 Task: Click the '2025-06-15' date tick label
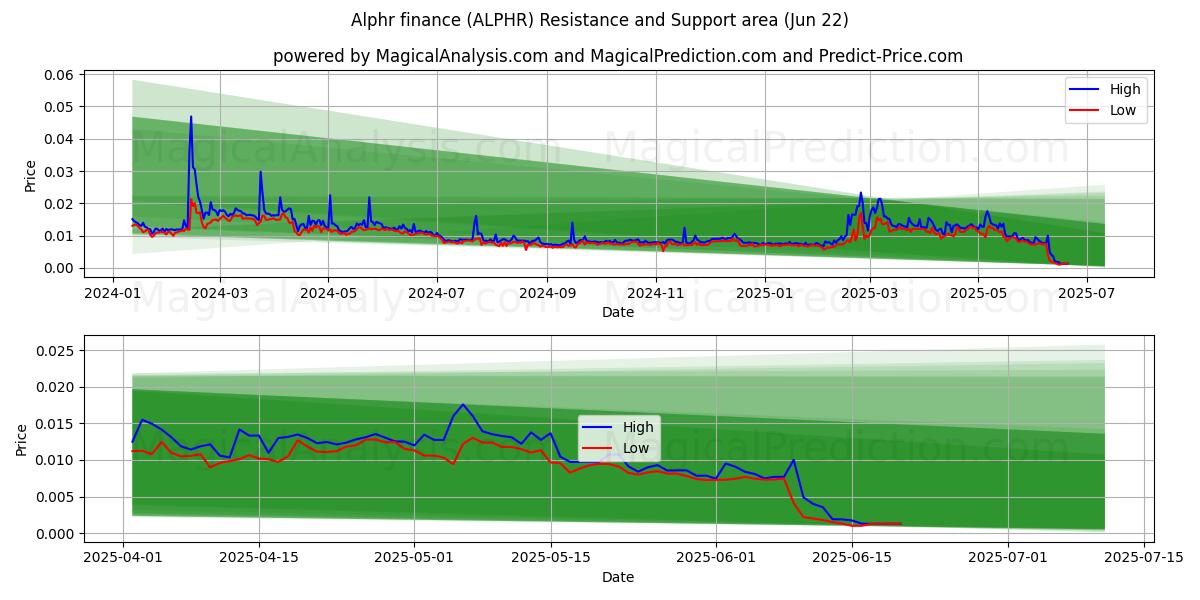point(852,558)
